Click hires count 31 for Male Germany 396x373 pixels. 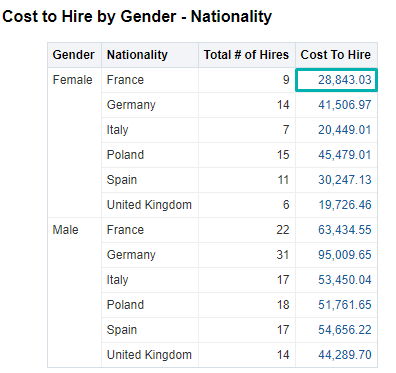point(283,255)
